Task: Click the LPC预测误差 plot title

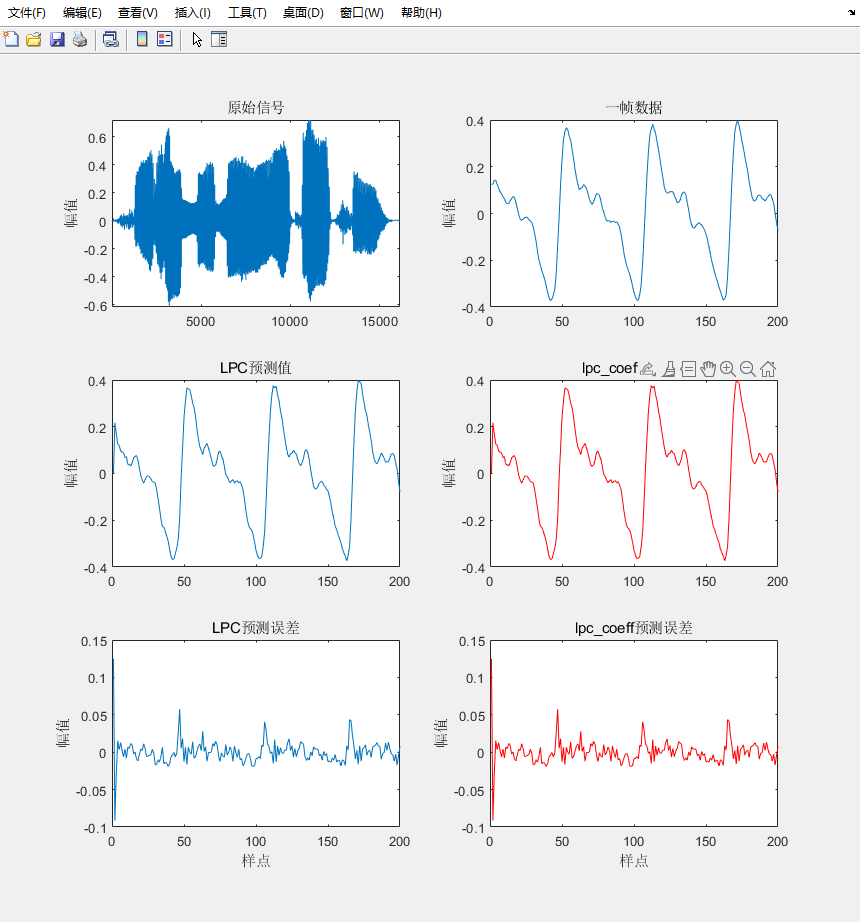Action: click(256, 628)
